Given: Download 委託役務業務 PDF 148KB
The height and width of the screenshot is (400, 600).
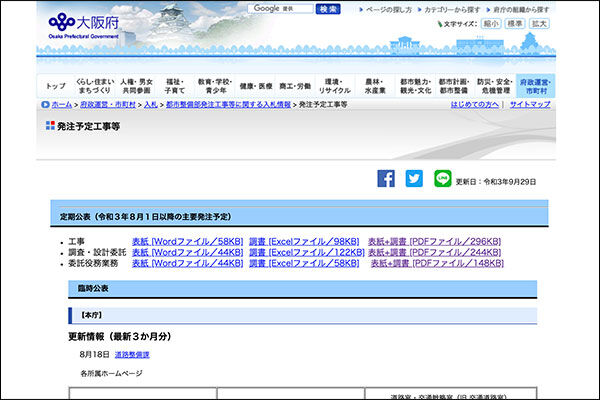Looking at the screenshot, I should [437, 263].
